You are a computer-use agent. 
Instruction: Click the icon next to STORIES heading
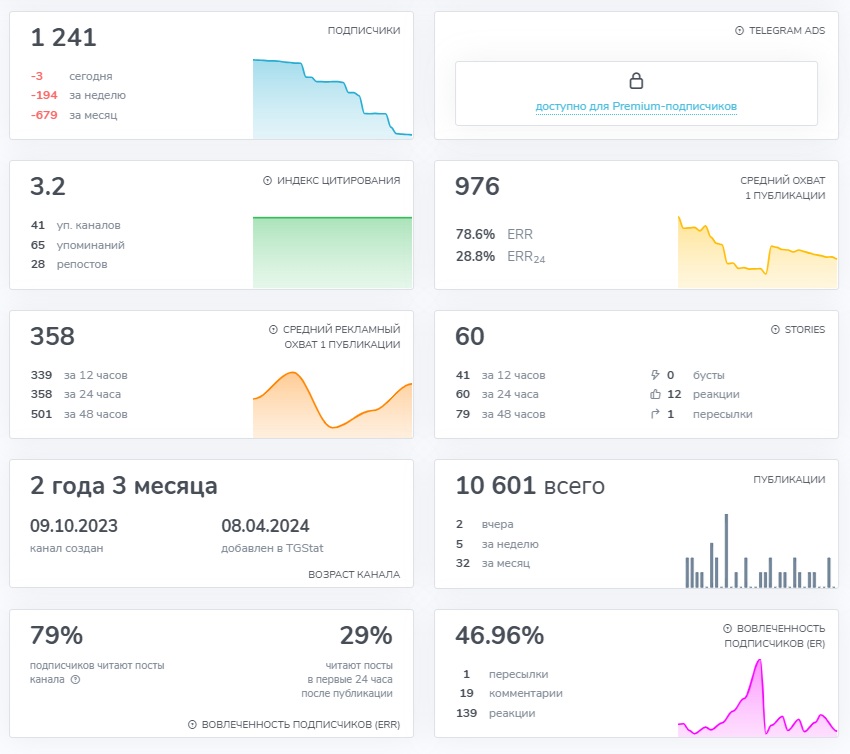pyautogui.click(x=775, y=330)
